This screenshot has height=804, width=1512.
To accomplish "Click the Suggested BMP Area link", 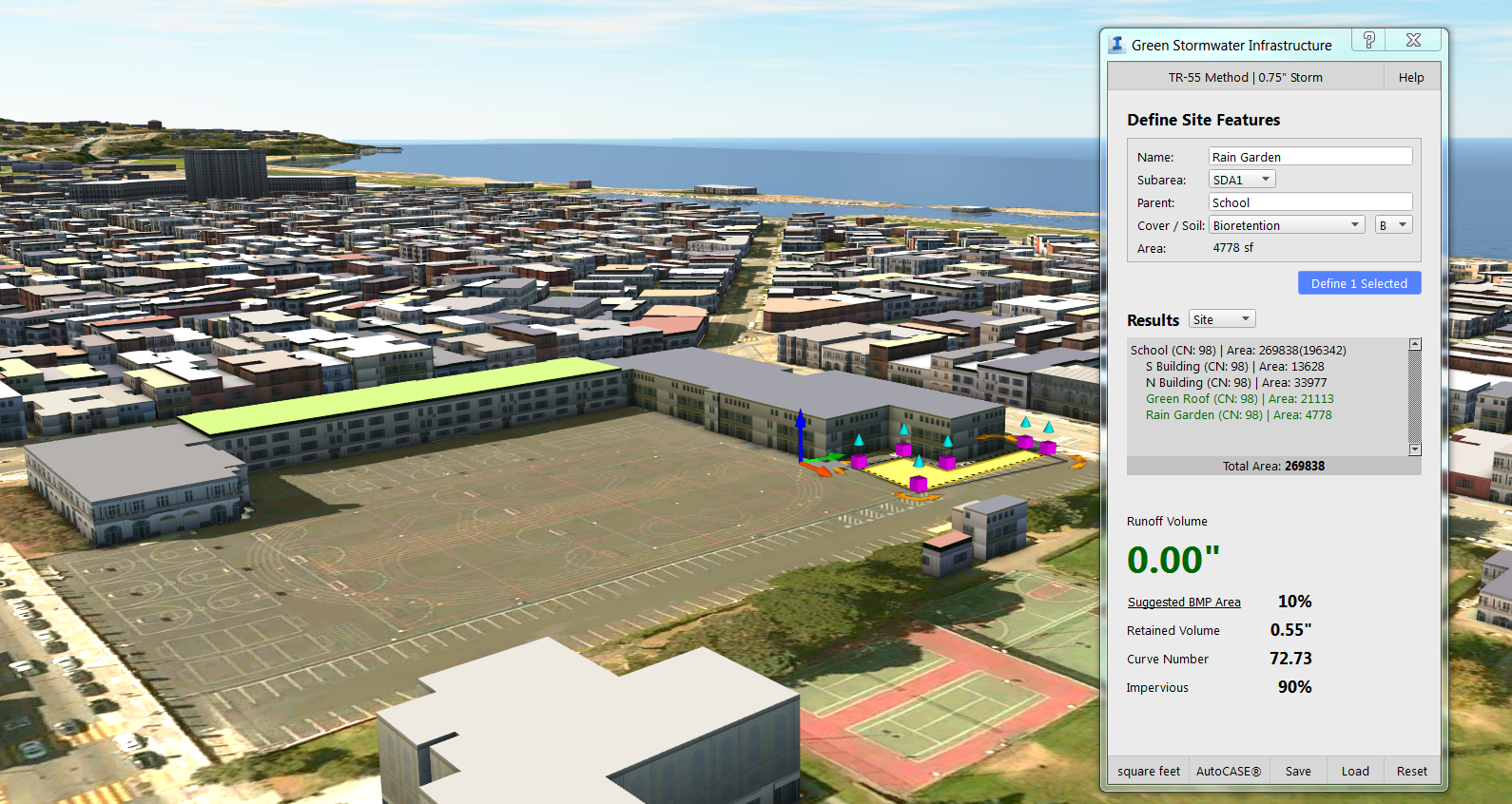I will (1184, 602).
